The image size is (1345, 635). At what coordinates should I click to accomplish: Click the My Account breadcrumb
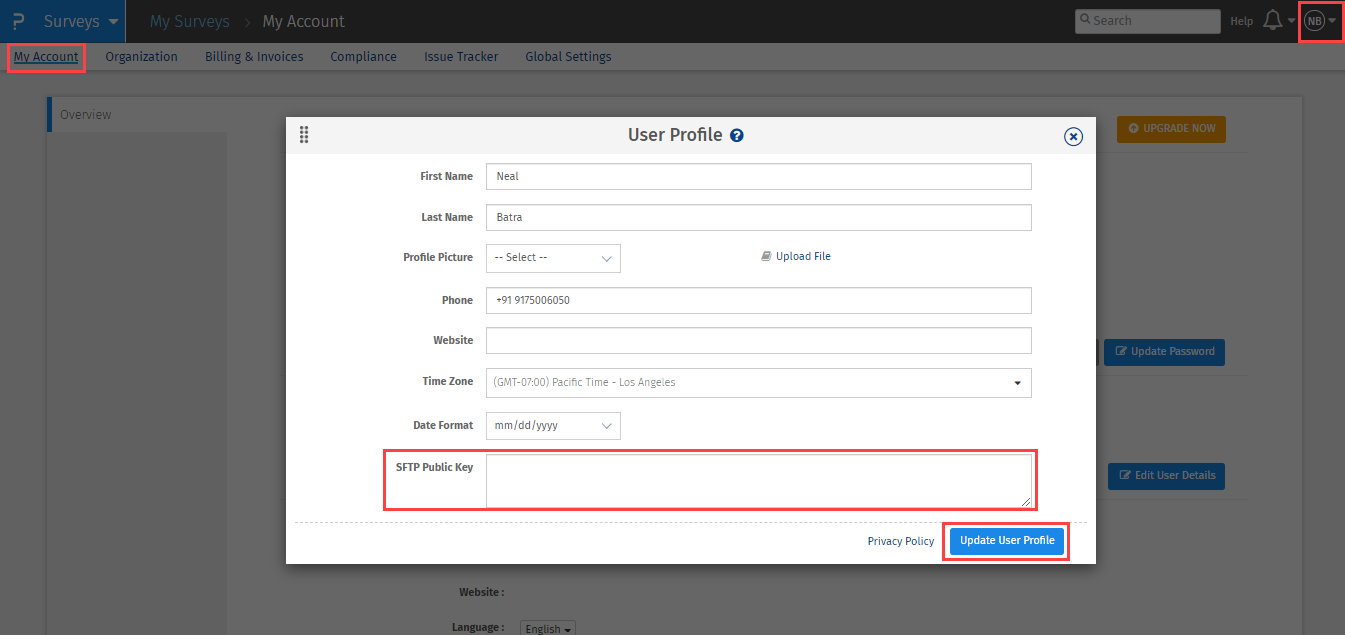tap(304, 21)
